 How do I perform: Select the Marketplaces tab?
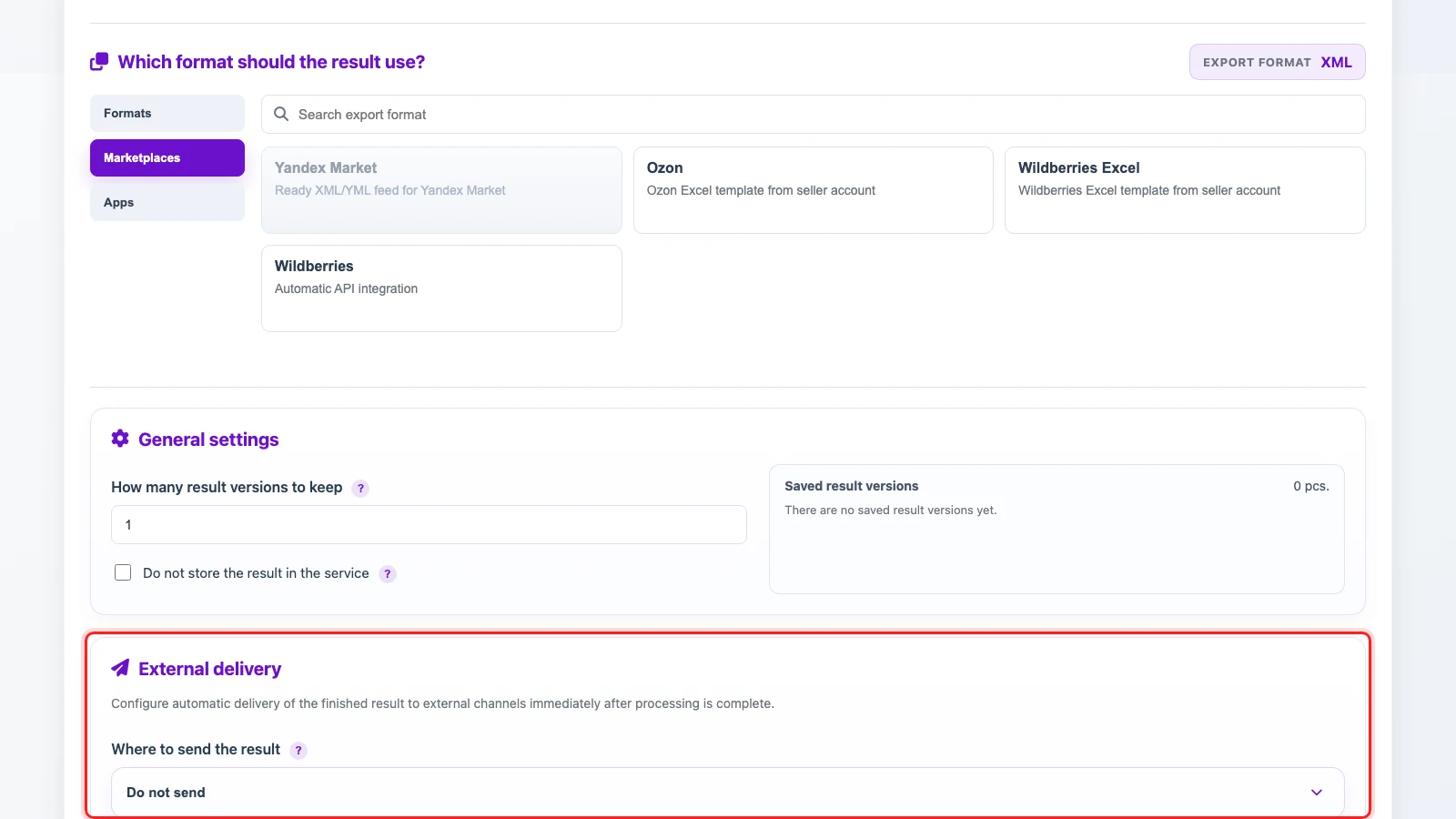pos(167,157)
